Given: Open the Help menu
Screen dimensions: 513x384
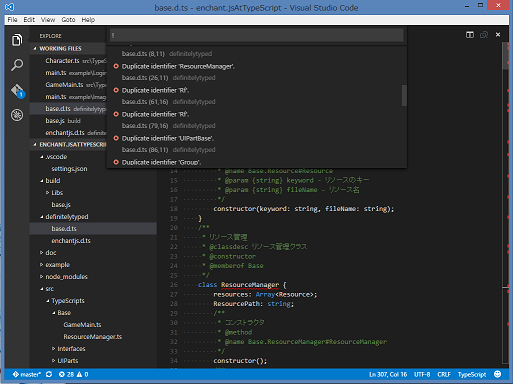Looking at the screenshot, I should tap(88, 20).
